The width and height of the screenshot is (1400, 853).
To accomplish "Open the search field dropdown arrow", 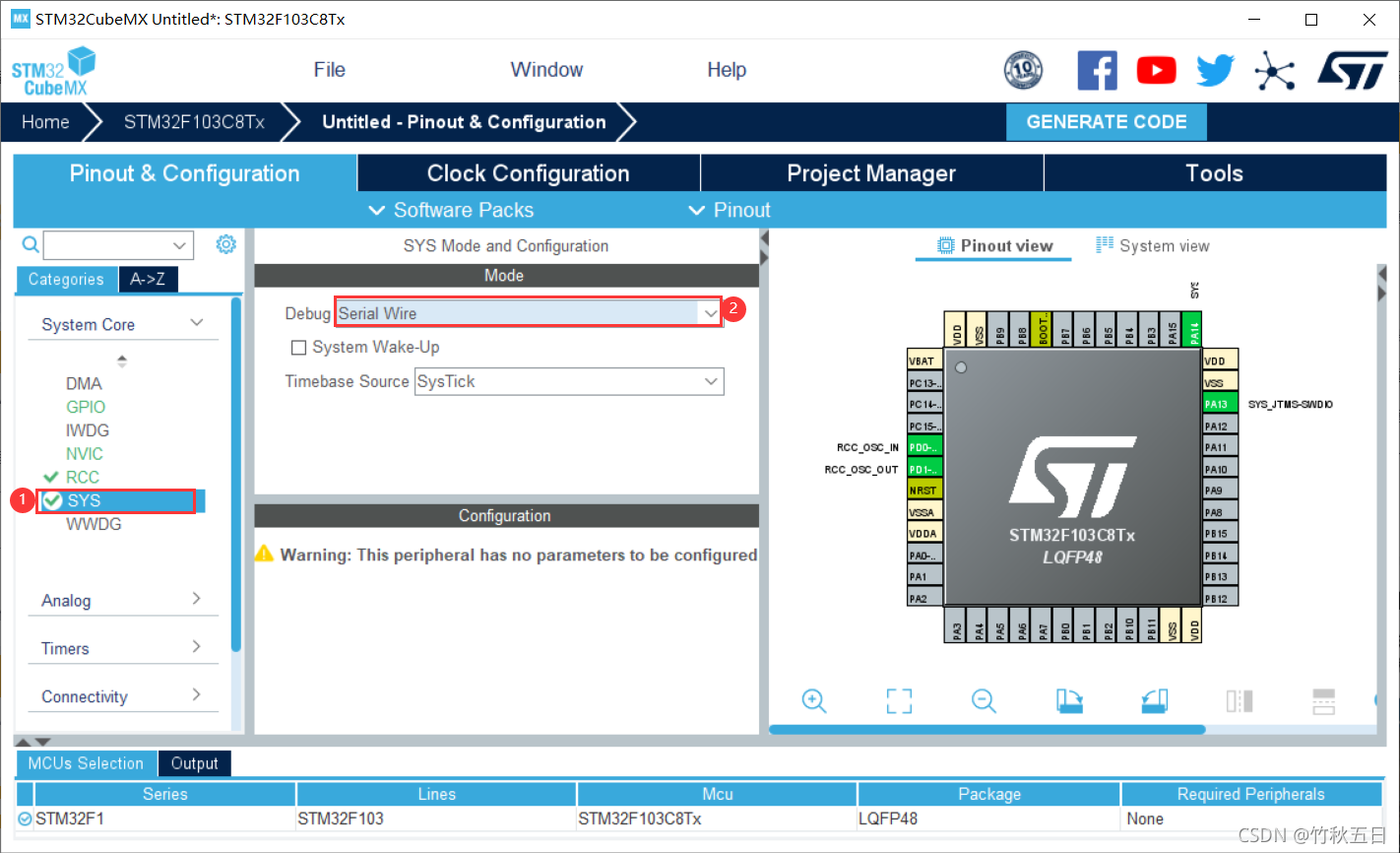I will click(179, 245).
